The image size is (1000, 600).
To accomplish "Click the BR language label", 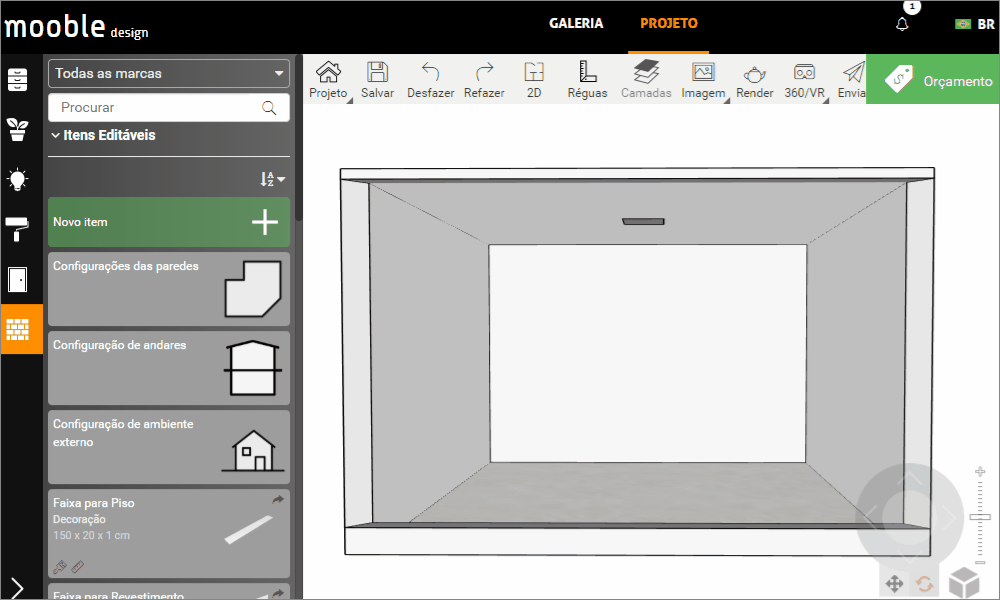I will coord(986,24).
